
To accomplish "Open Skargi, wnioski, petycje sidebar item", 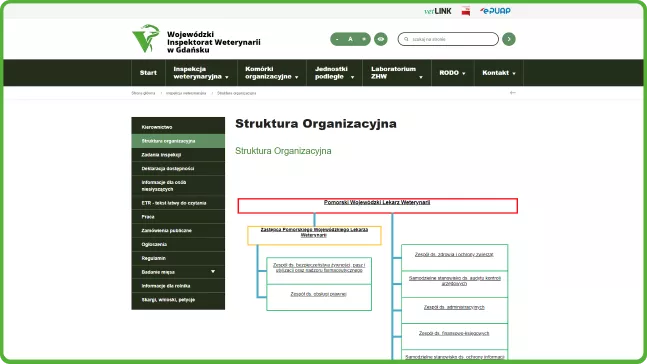I will [x=178, y=300].
